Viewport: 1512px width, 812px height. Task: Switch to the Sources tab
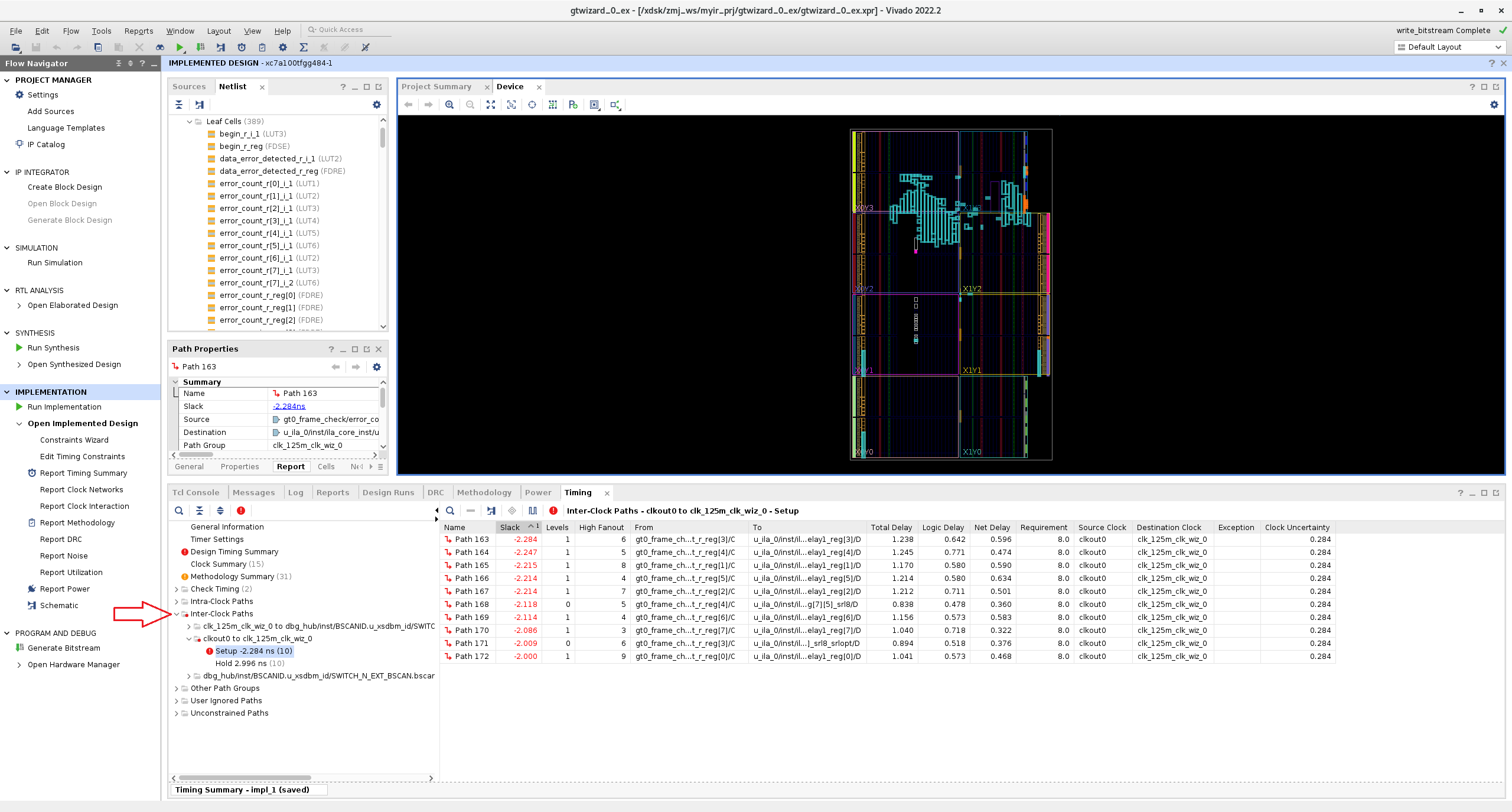189,86
